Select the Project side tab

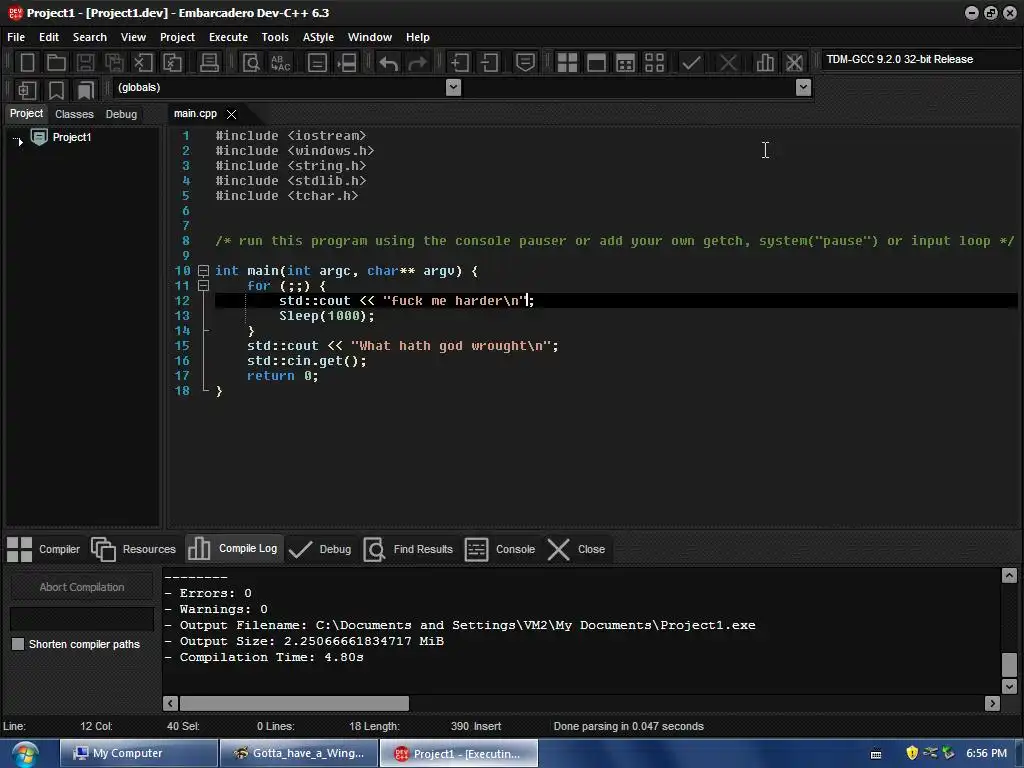tap(26, 114)
